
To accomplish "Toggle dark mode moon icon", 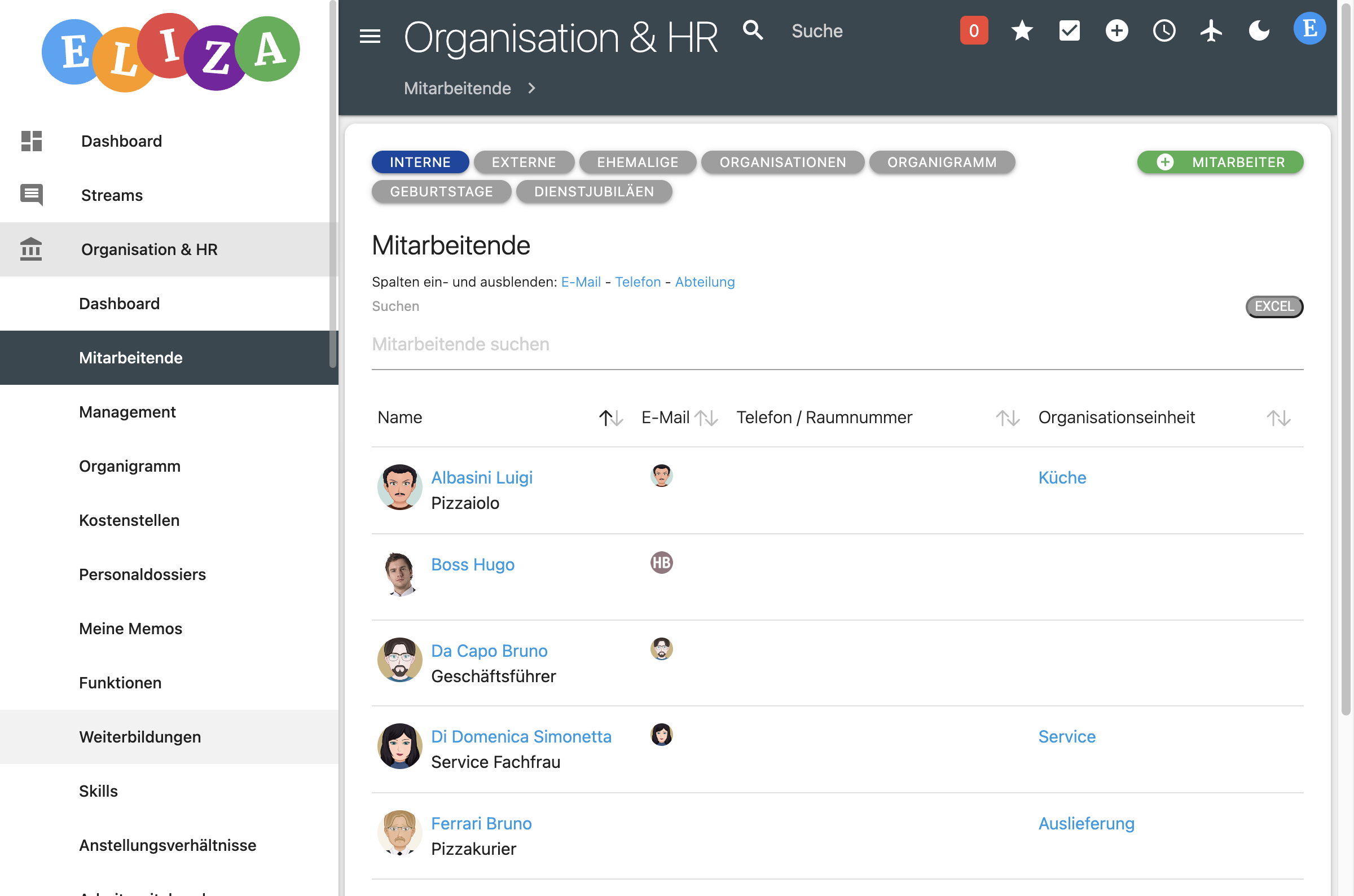I will point(1259,31).
